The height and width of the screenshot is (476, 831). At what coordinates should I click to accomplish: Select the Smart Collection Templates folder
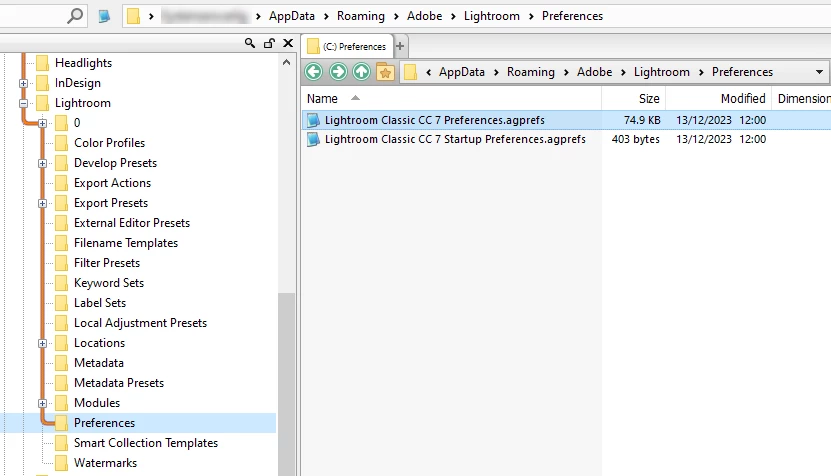click(146, 443)
